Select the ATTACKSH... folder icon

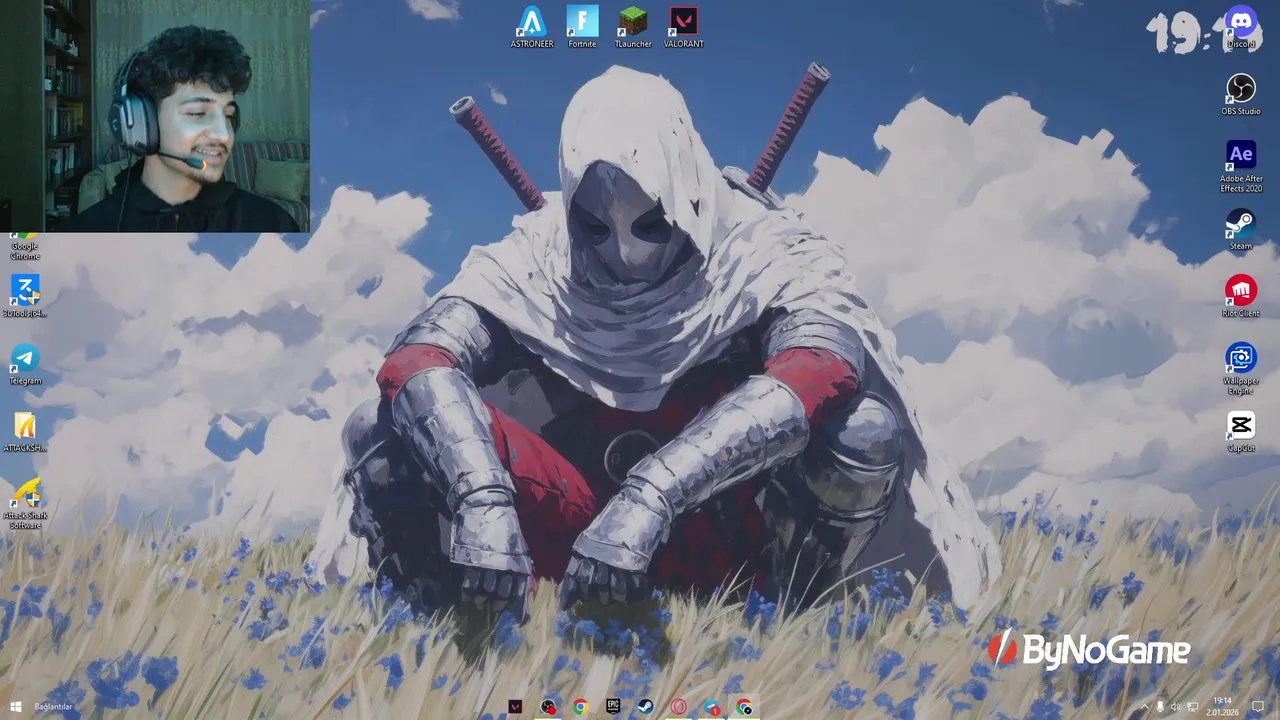tap(25, 431)
